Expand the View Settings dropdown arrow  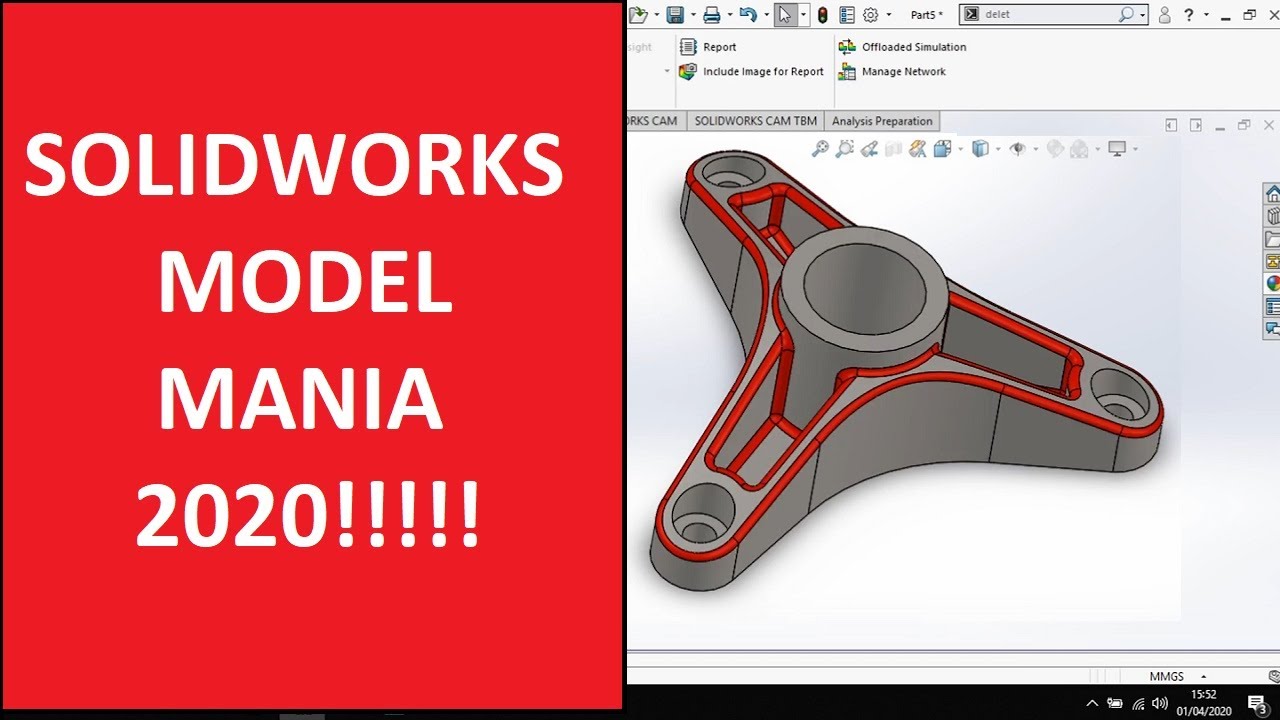[x=1135, y=149]
